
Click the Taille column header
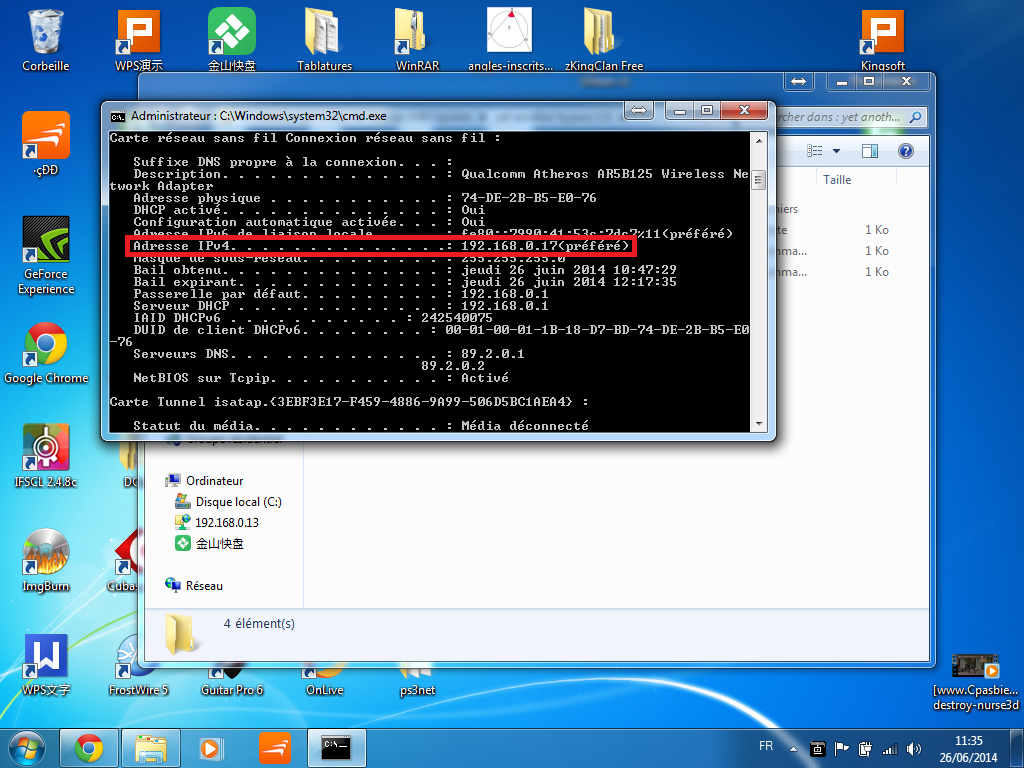(x=837, y=180)
